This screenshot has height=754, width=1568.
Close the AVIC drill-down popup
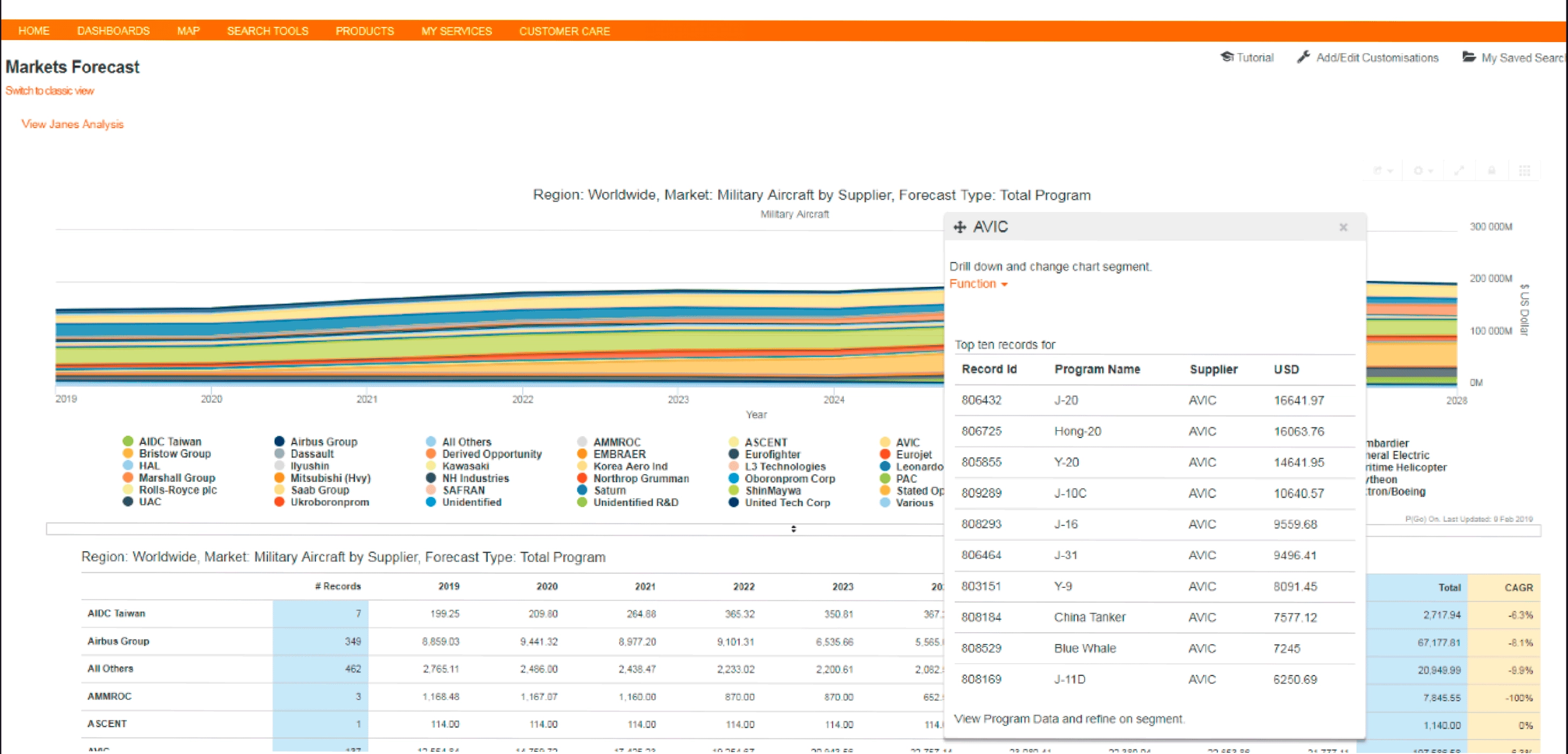[x=1344, y=227]
